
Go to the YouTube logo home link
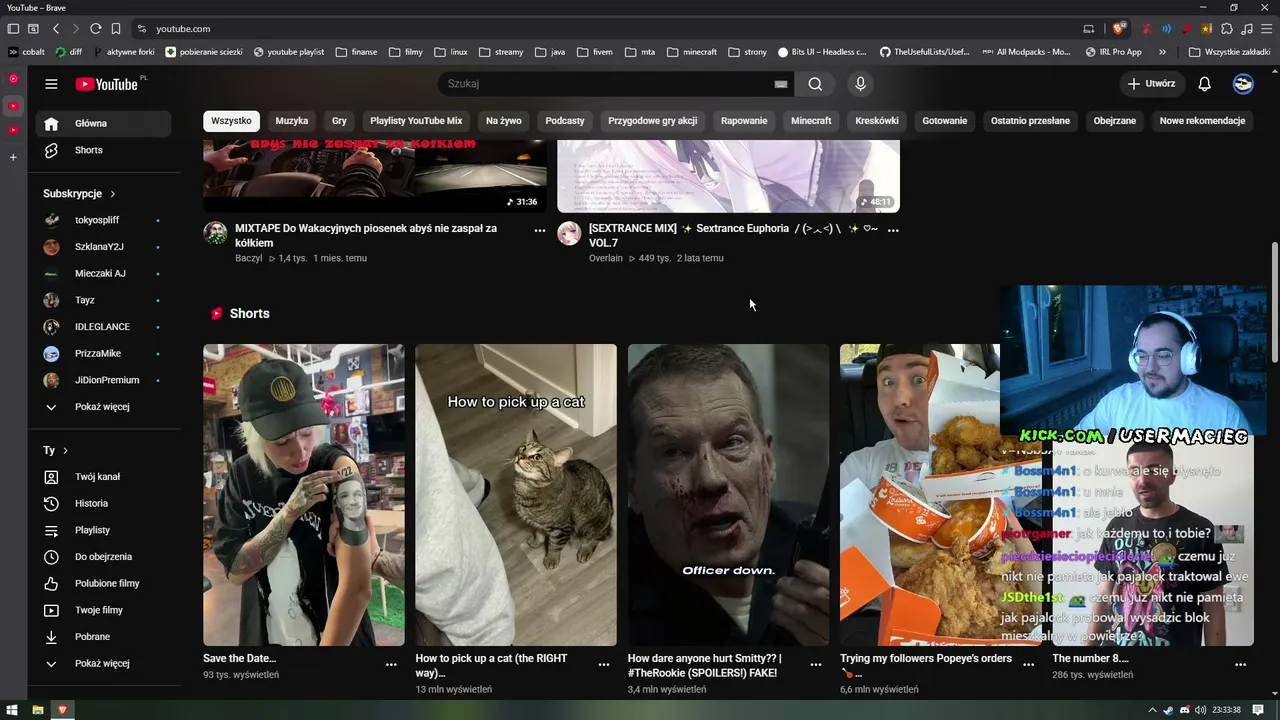106,84
